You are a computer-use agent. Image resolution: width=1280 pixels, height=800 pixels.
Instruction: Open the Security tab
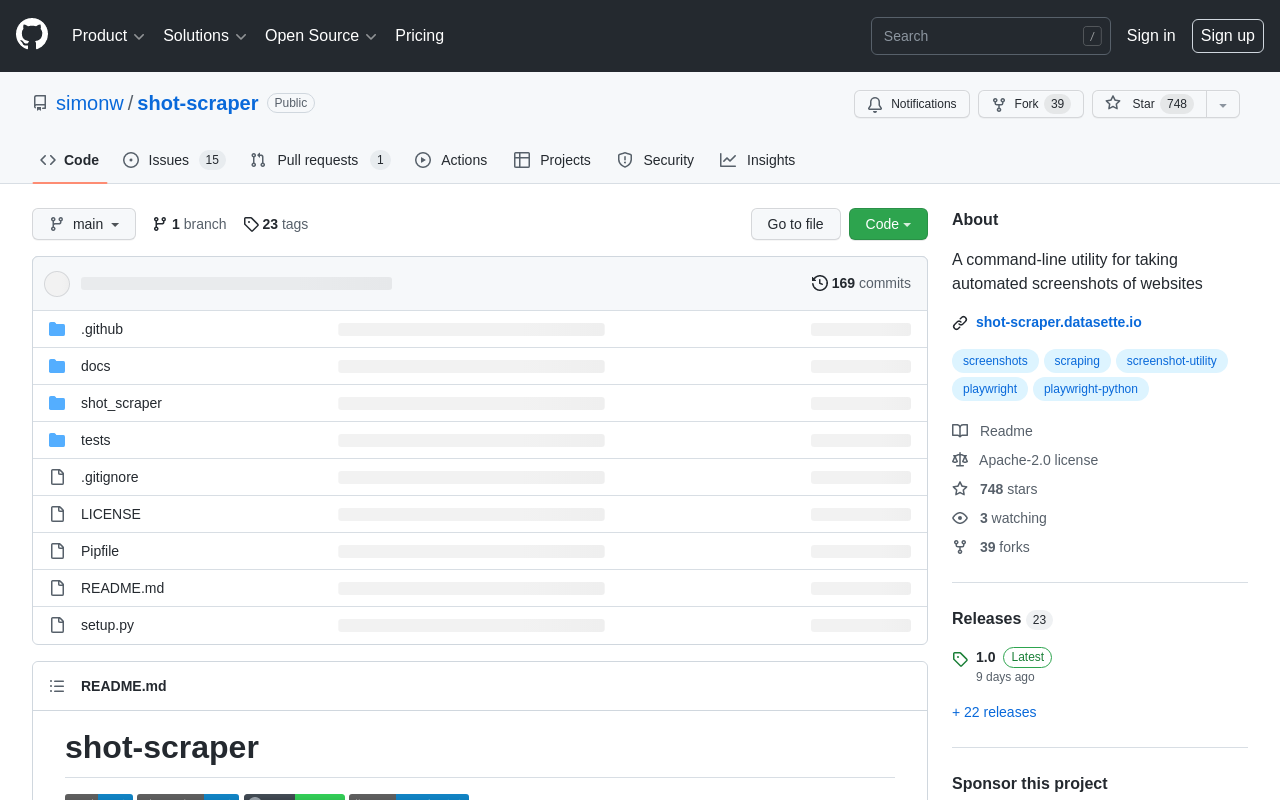click(655, 160)
